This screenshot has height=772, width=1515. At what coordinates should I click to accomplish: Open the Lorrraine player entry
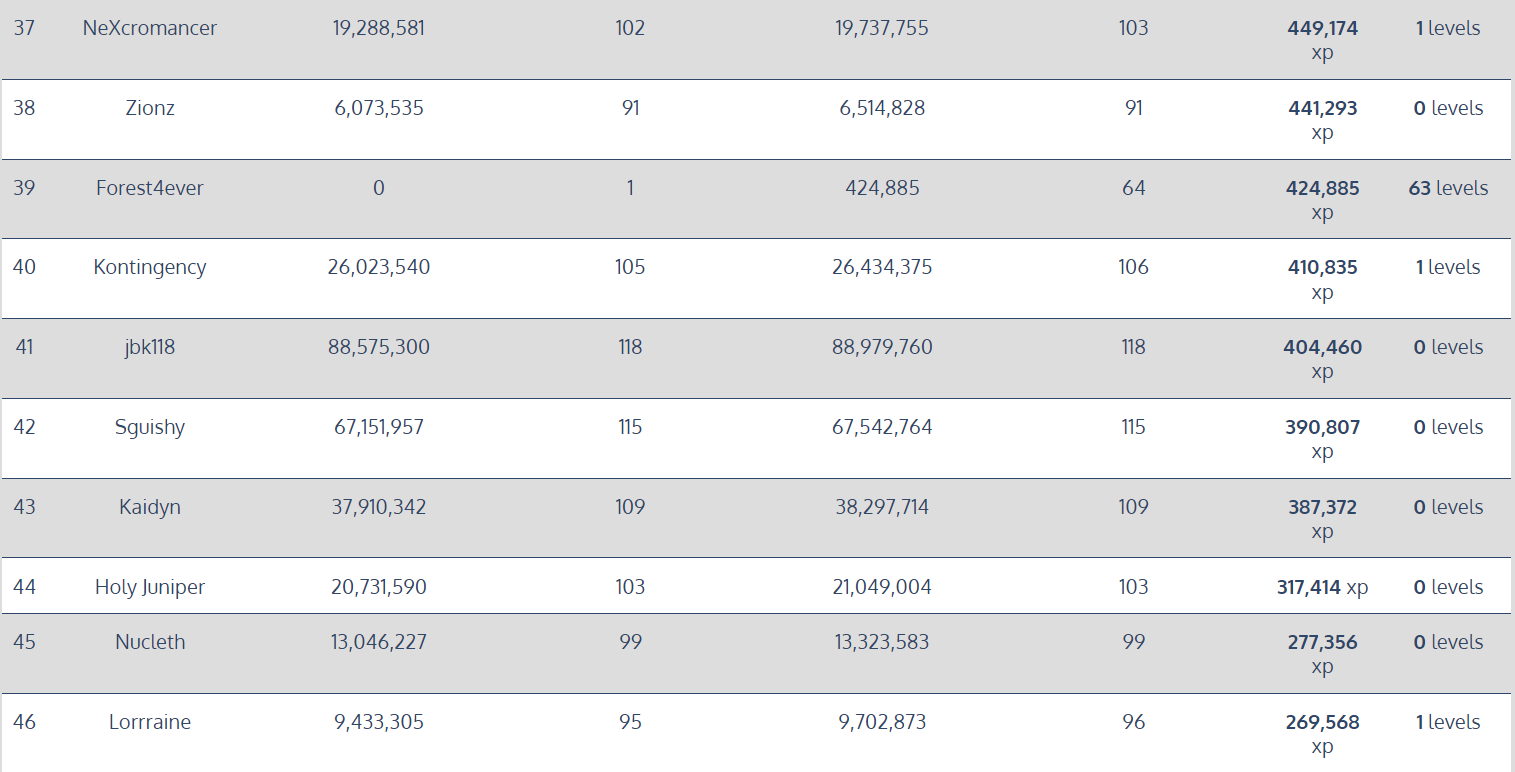pos(150,722)
